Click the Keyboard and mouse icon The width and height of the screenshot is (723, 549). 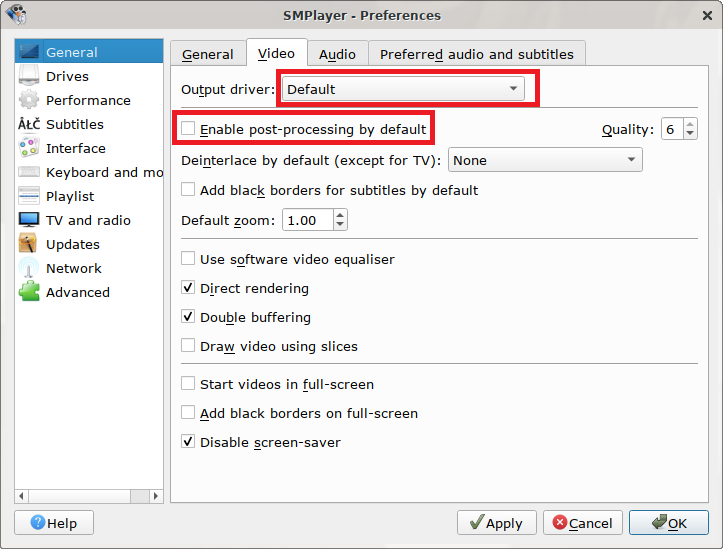29,172
